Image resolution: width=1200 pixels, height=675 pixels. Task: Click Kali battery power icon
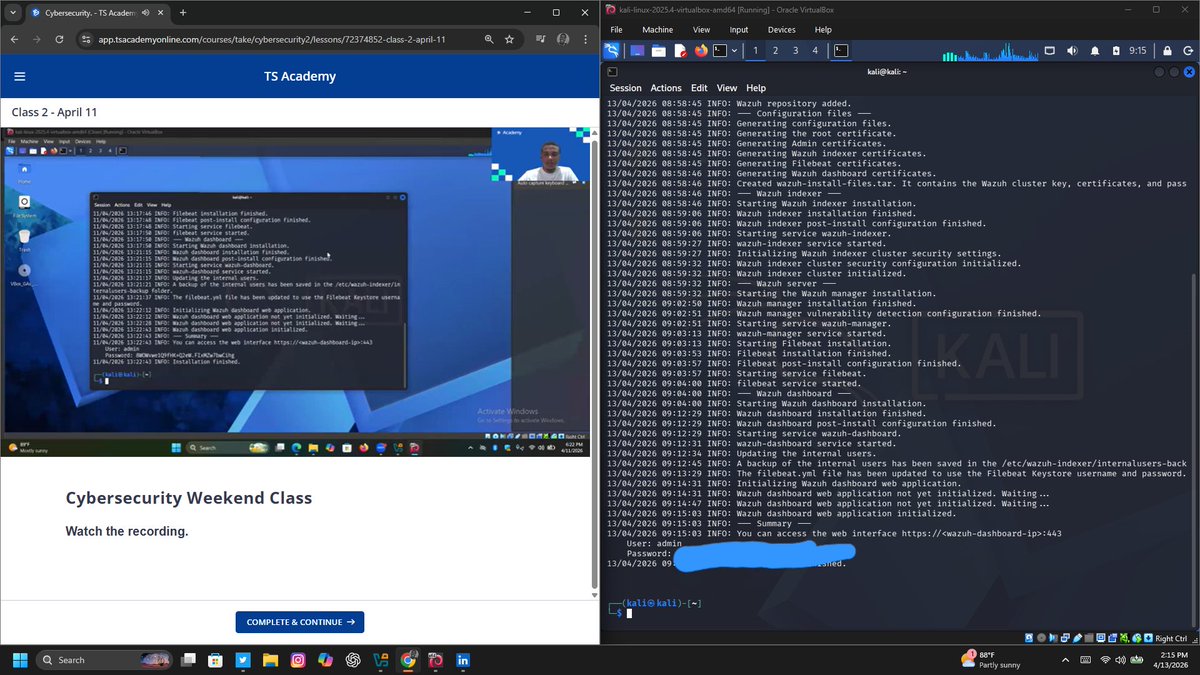(x=1114, y=50)
